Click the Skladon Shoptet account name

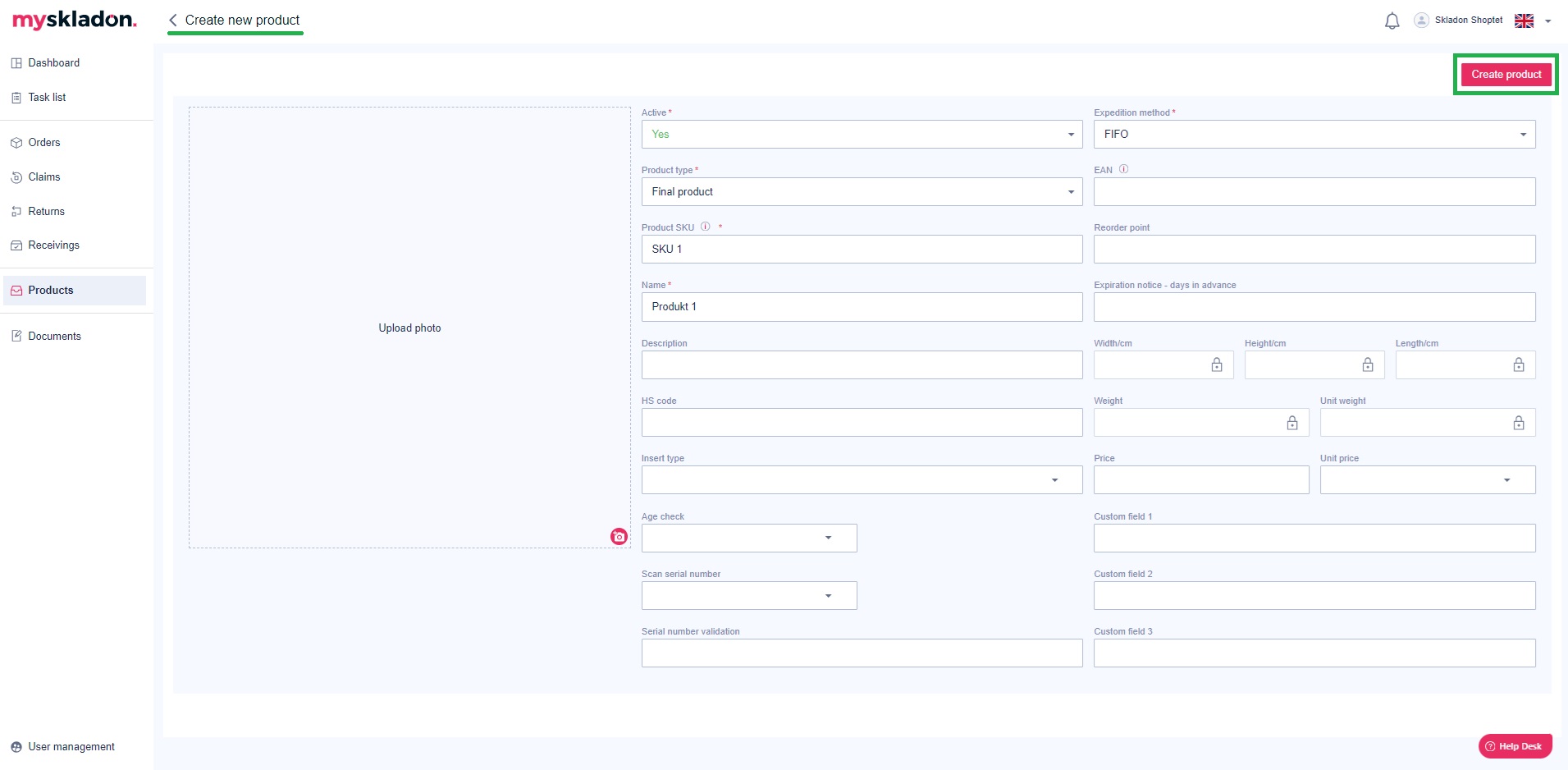pos(1469,21)
